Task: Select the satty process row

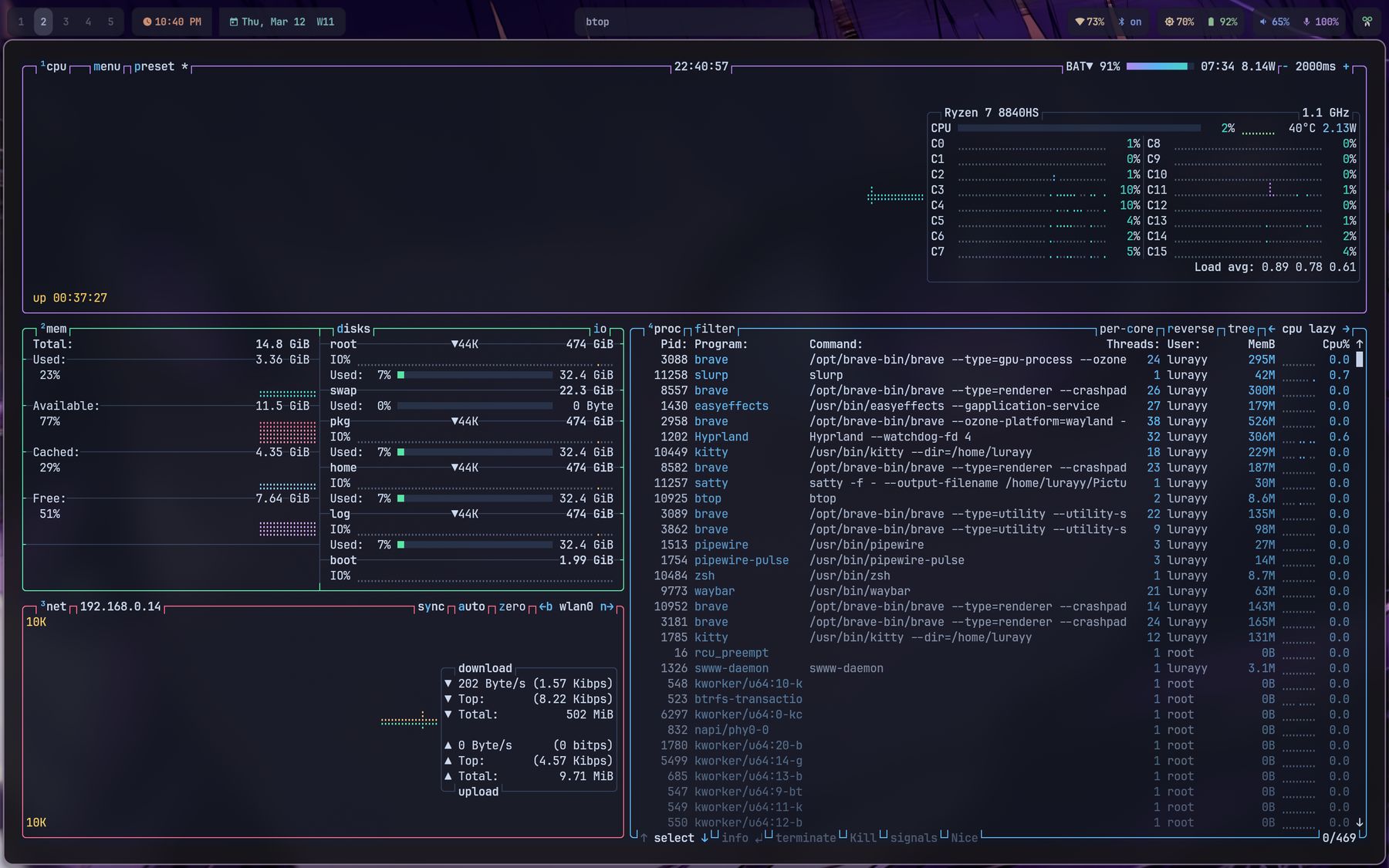Action: click(1000, 483)
